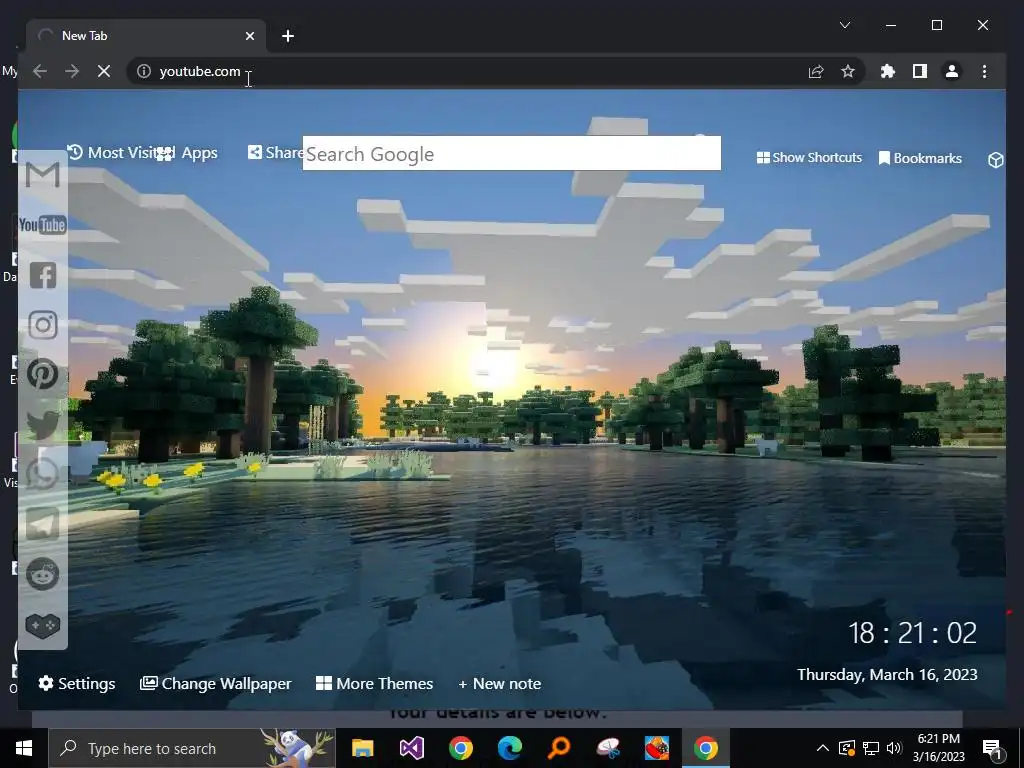Viewport: 1024px width, 768px height.
Task: Click the Thursday, March 16, 2023 date
Action: coord(887,675)
